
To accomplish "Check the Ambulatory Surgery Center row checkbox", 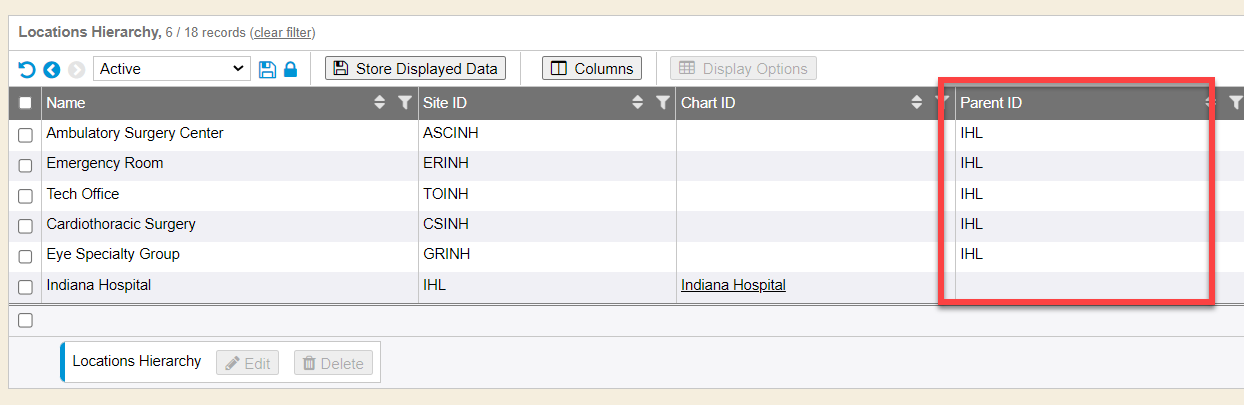I will click(x=26, y=135).
